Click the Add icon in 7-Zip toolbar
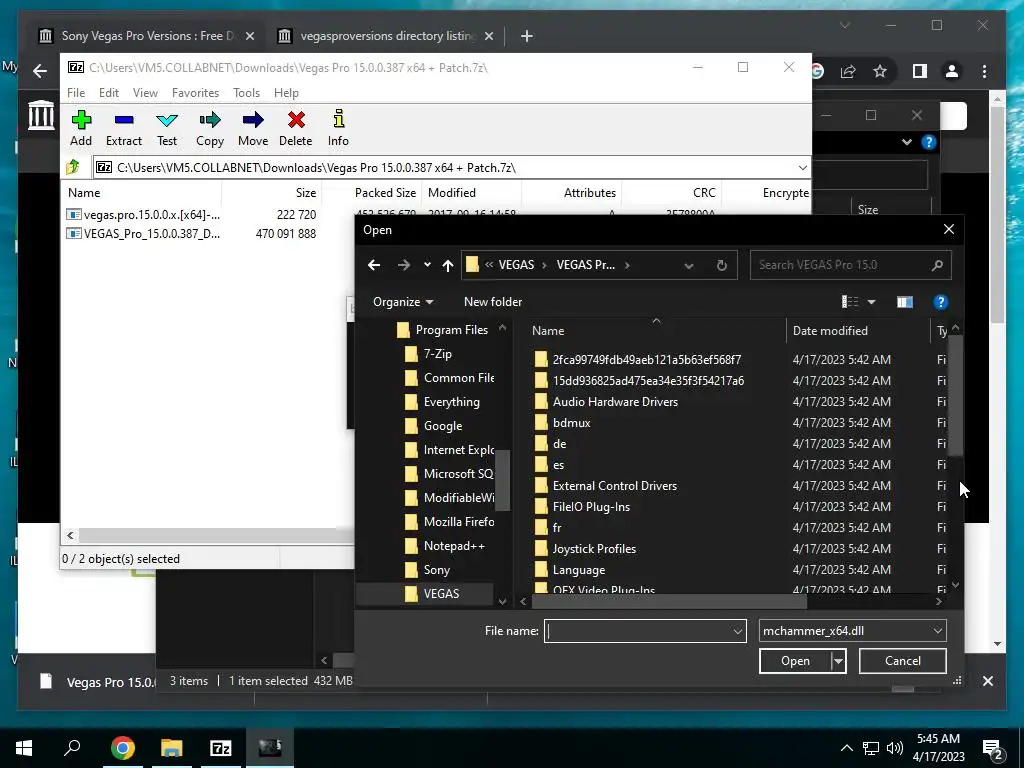The image size is (1024, 768). click(82, 120)
